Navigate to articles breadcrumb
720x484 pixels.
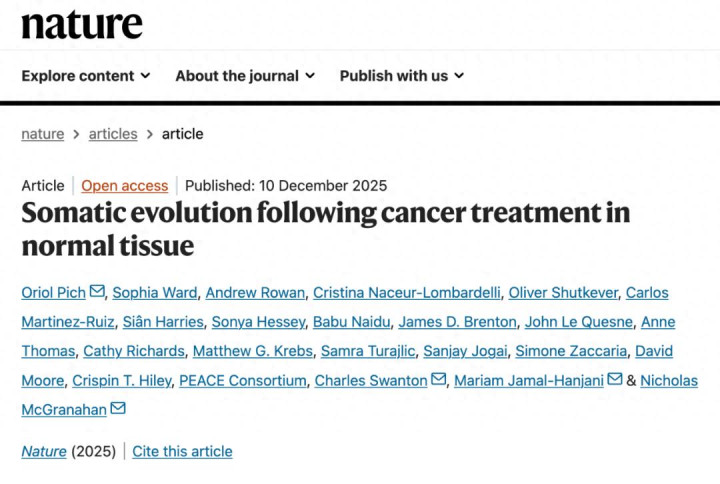point(112,134)
